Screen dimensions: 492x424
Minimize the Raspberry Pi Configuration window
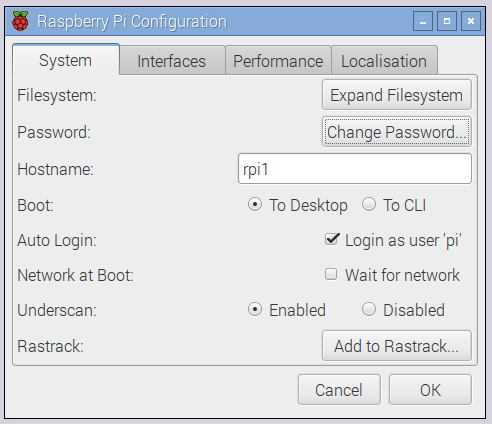coord(423,21)
